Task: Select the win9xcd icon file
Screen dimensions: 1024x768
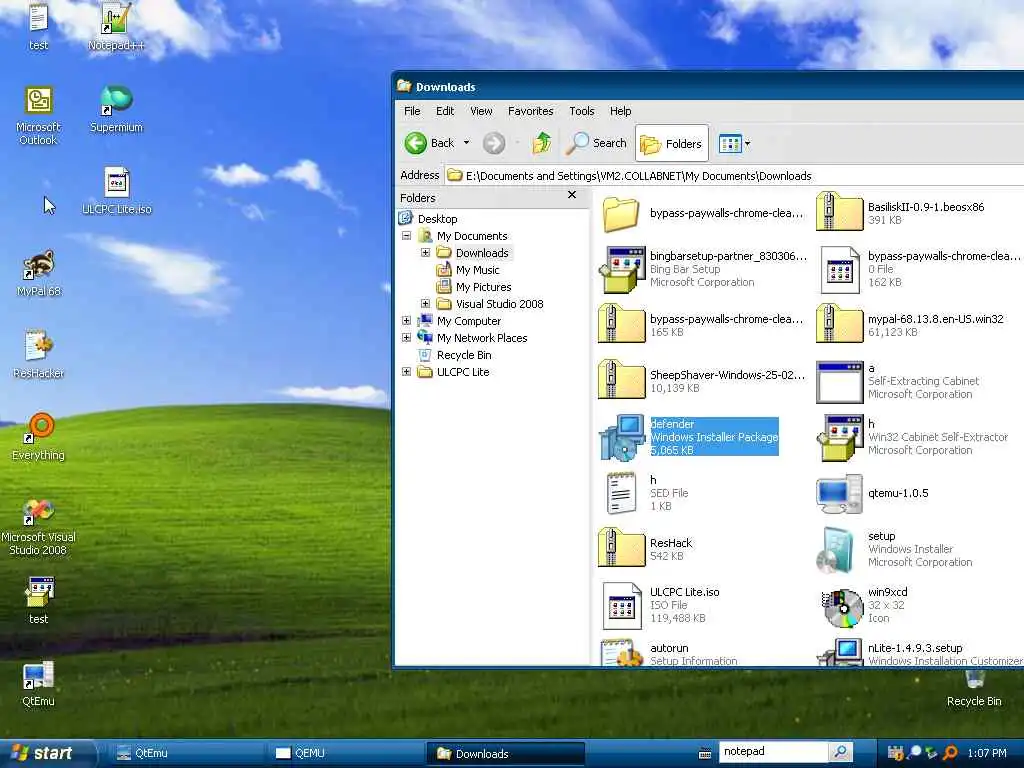Action: (865, 605)
